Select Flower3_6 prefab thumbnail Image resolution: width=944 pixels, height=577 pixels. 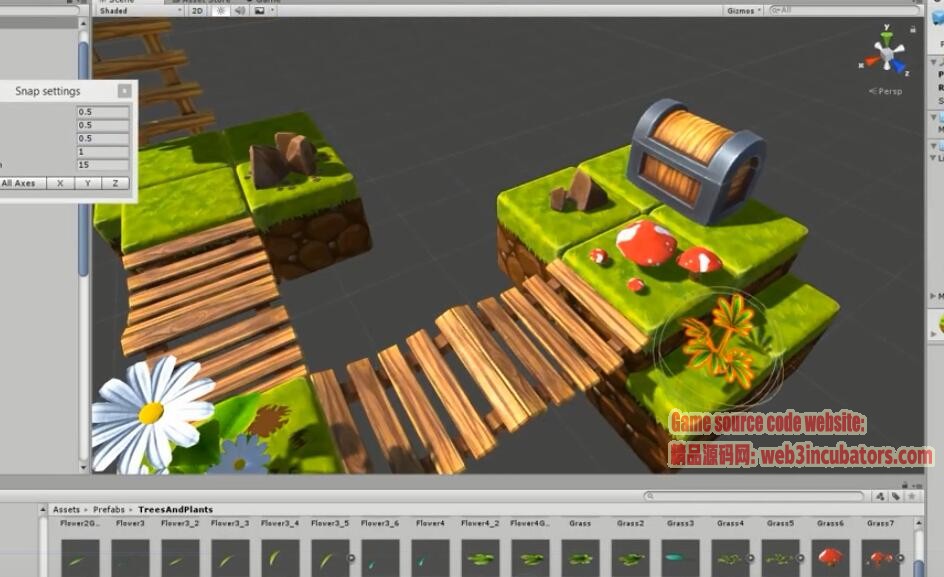[380, 558]
